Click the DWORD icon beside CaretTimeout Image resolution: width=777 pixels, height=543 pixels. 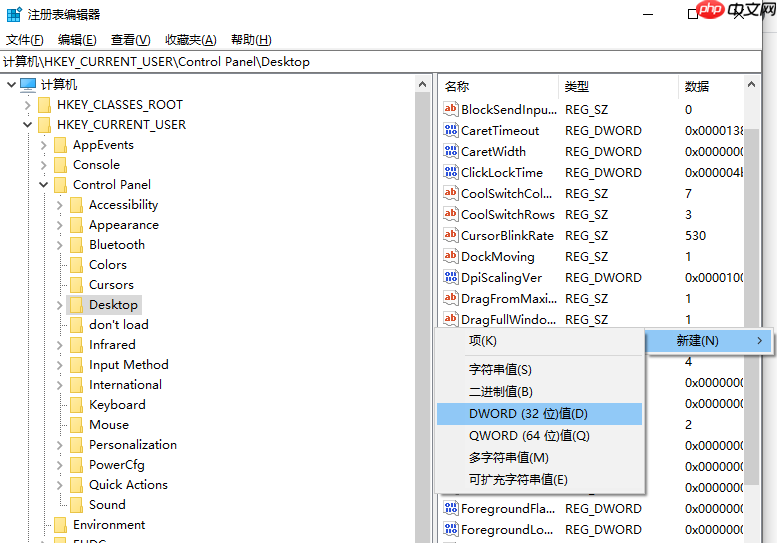click(450, 130)
